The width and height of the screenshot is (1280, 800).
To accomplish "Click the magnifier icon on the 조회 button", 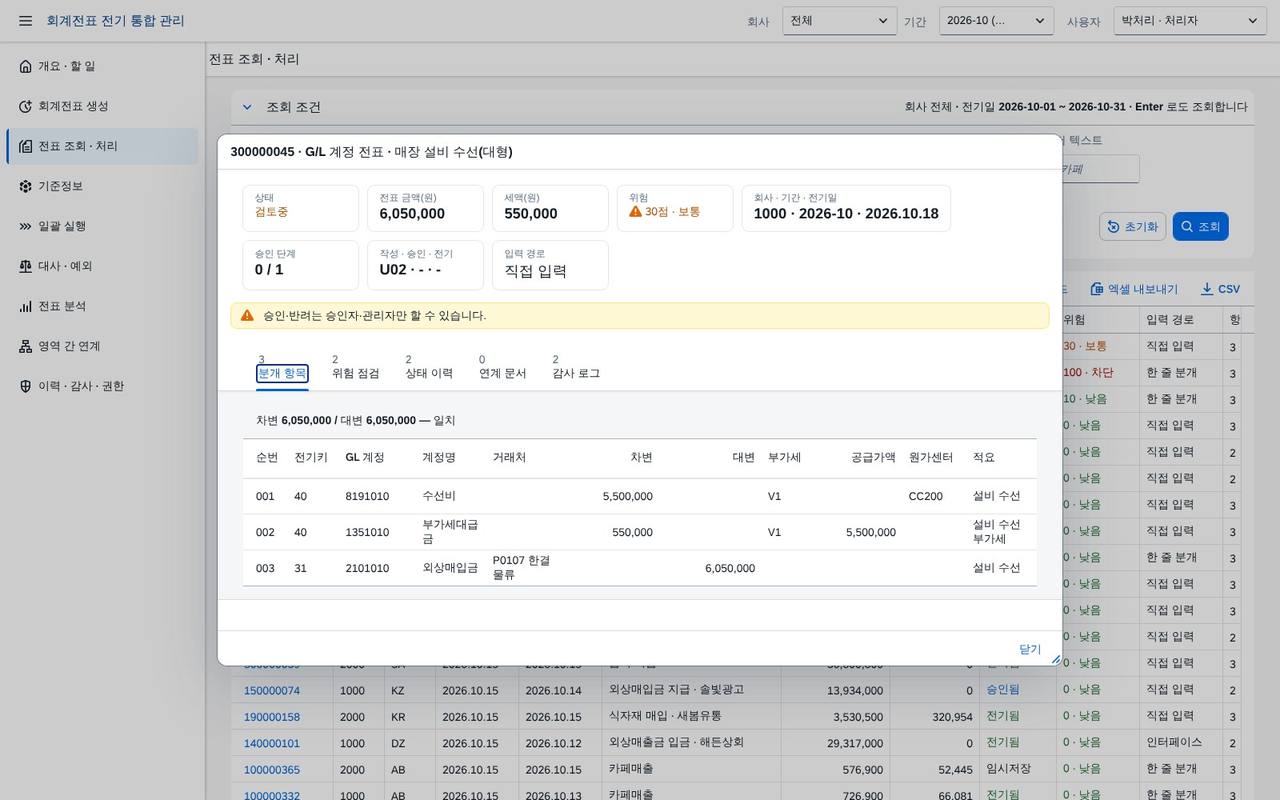I will pyautogui.click(x=1187, y=227).
